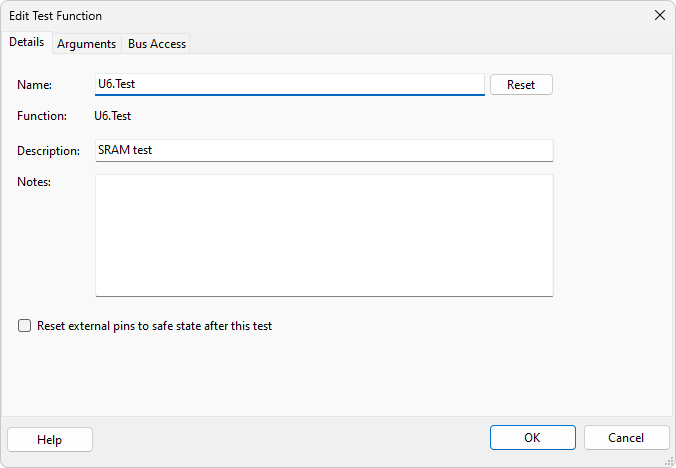Image resolution: width=676 pixels, height=468 pixels.
Task: Focus the Description field with SRAM test
Action: pyautogui.click(x=323, y=150)
